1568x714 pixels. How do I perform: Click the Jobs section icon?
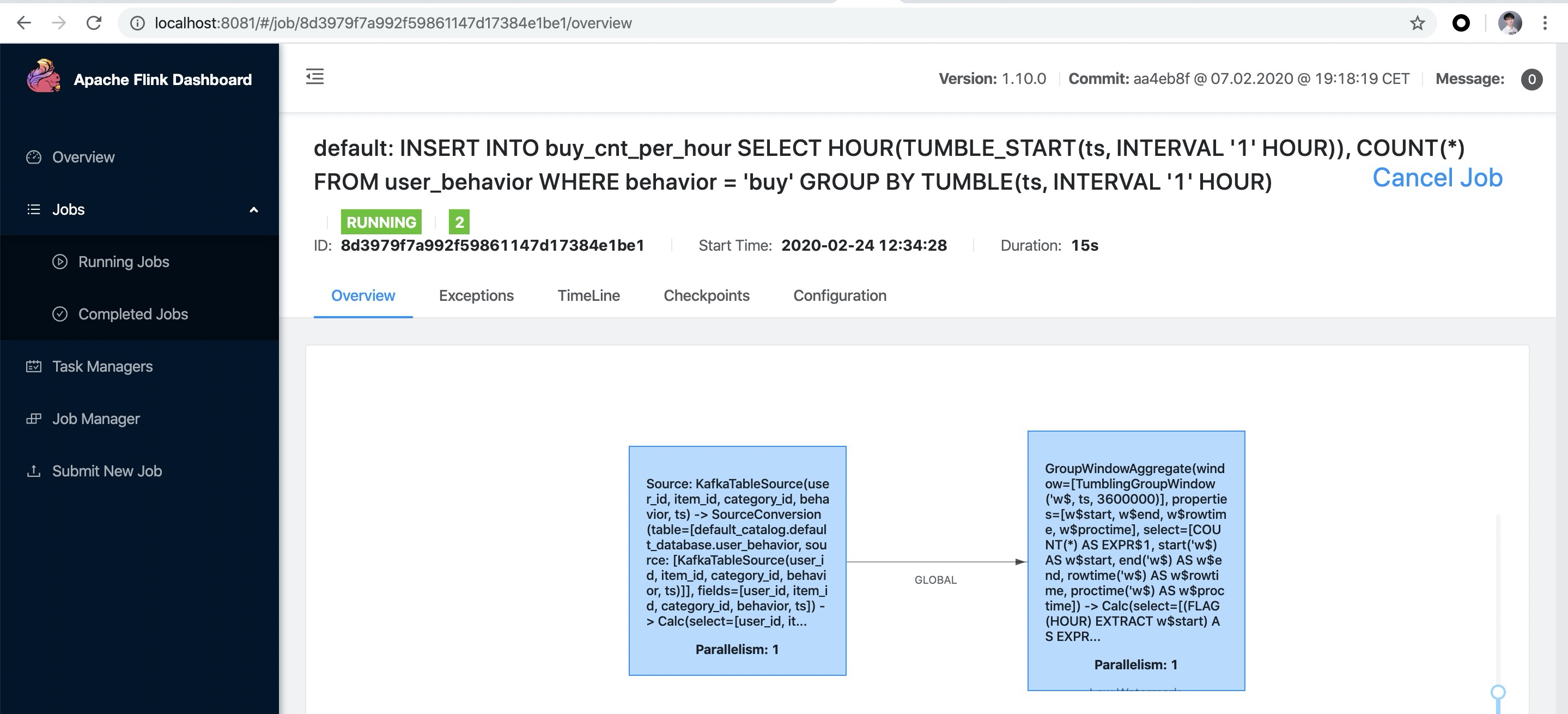[34, 208]
